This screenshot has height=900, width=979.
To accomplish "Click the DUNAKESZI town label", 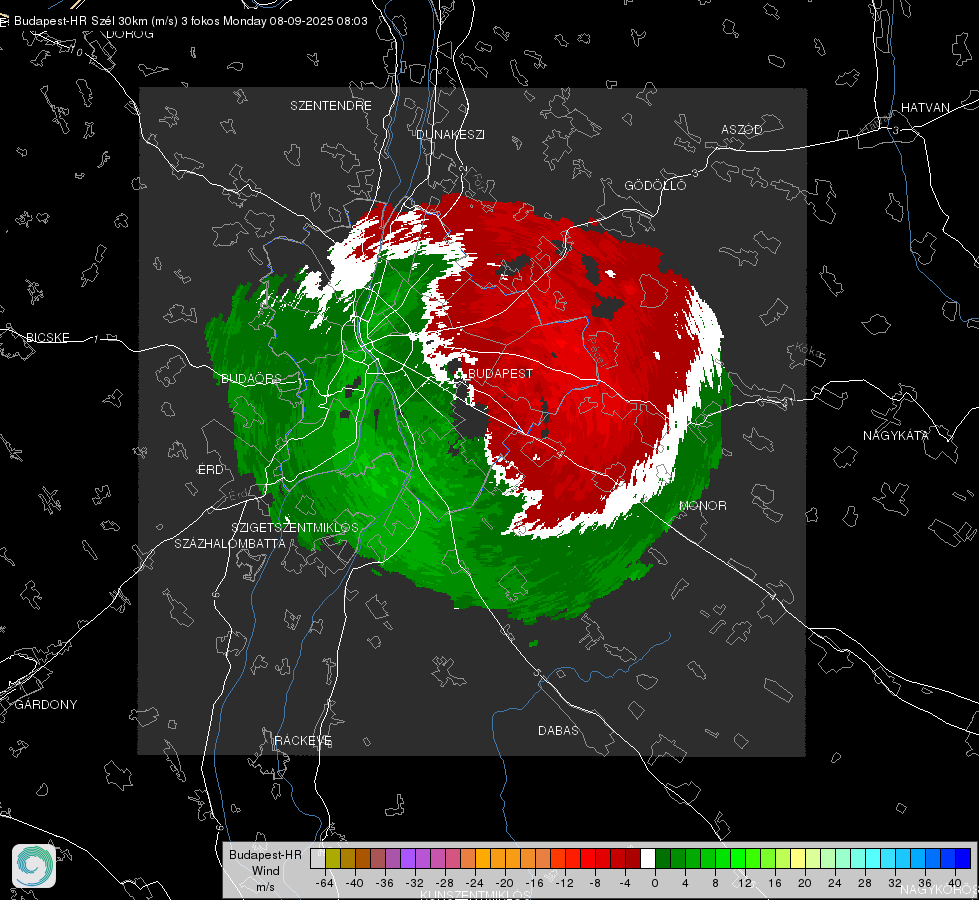I will (450, 134).
